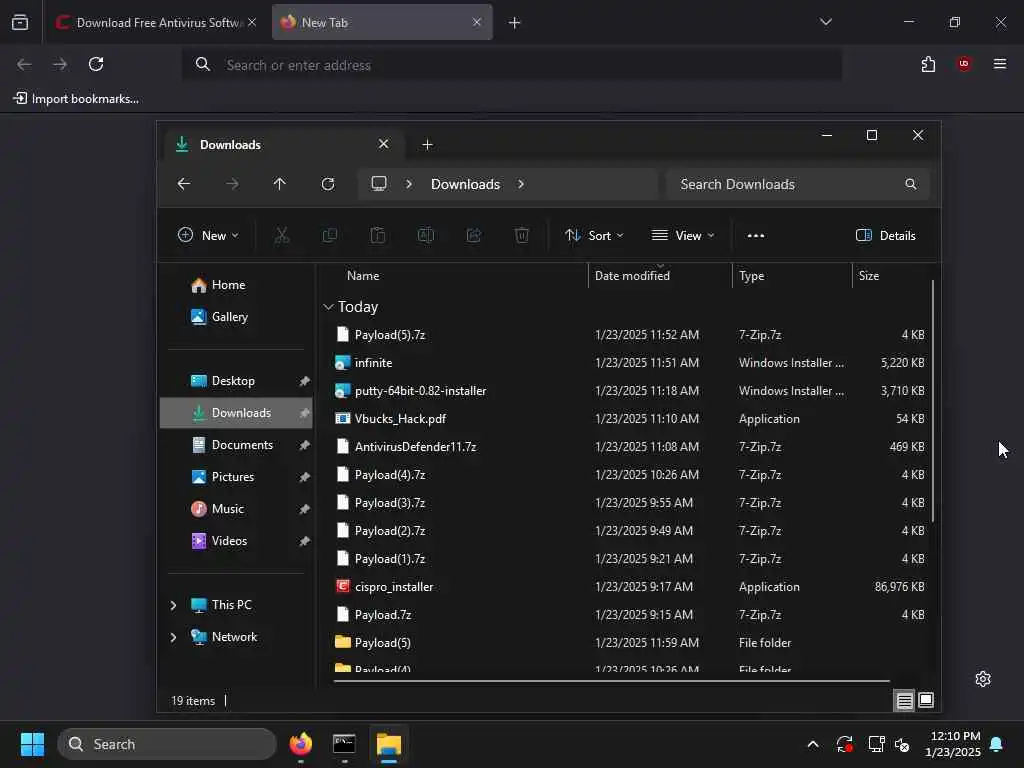Image resolution: width=1024 pixels, height=768 pixels.
Task: Open Firefox extensions puzzle icon
Action: [x=928, y=64]
